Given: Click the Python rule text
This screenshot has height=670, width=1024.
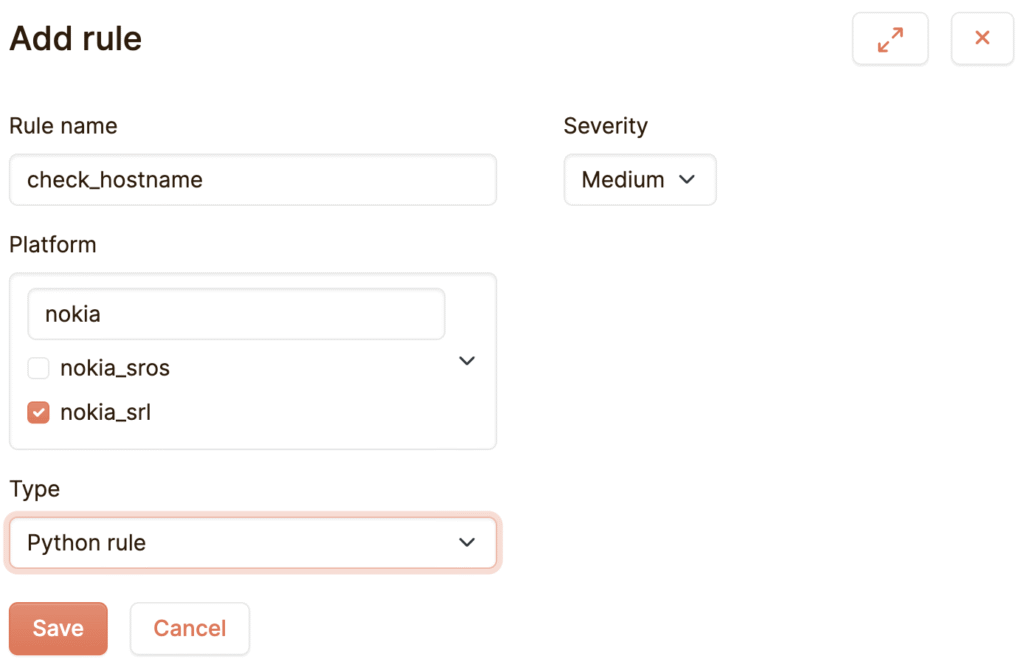Looking at the screenshot, I should click(86, 543).
